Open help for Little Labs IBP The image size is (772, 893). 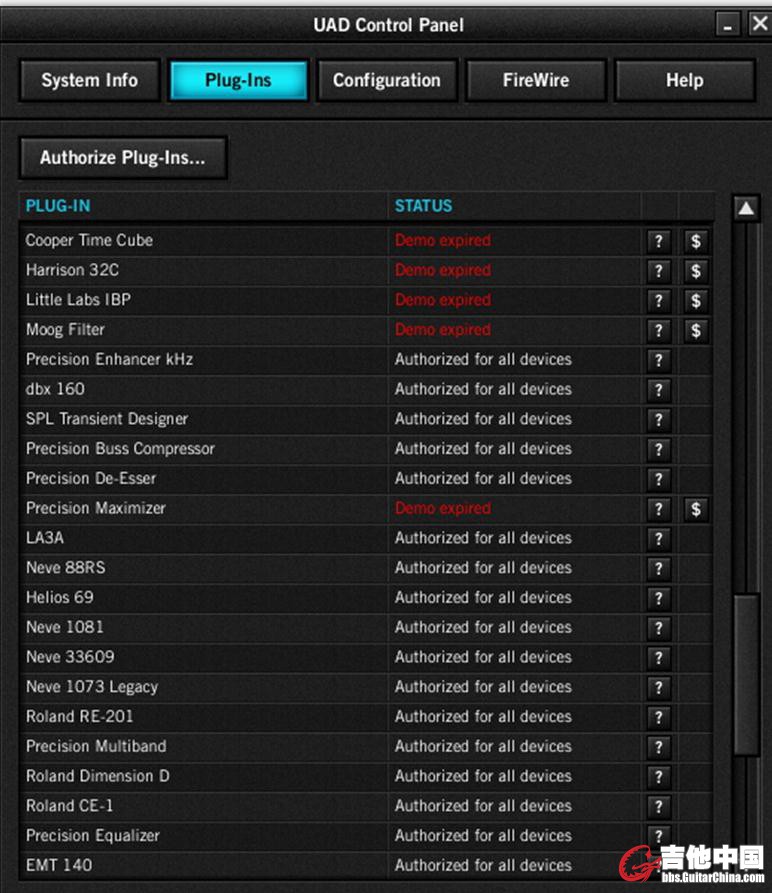(x=659, y=301)
